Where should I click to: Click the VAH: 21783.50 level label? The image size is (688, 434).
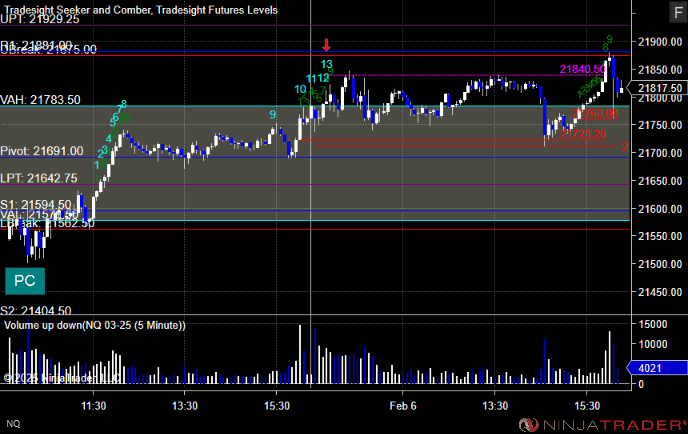coord(40,100)
